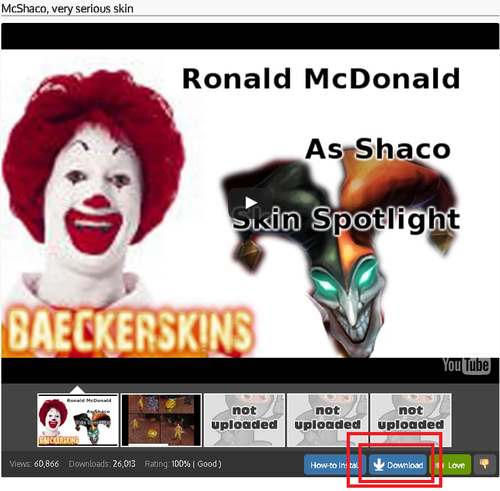This screenshot has height=491, width=500.
Task: Select the first 'not uploaded' thumbnail
Action: coord(244,420)
